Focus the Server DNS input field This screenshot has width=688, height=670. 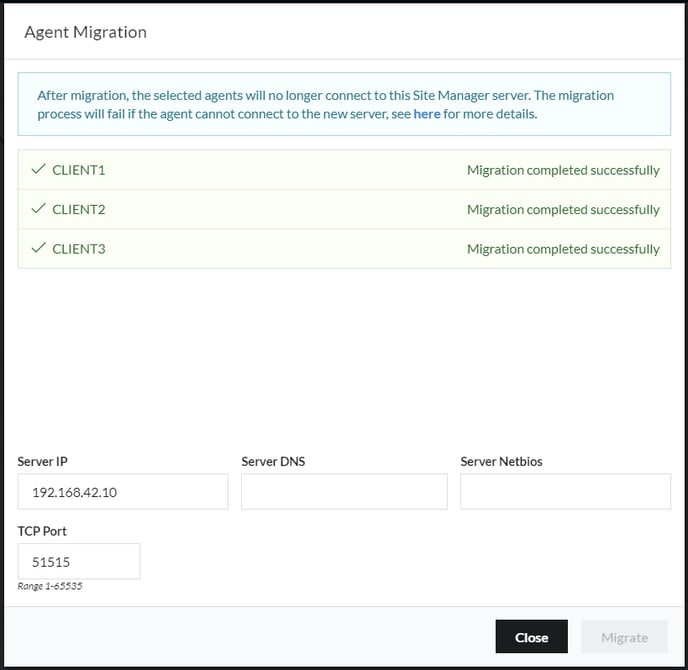(x=344, y=491)
